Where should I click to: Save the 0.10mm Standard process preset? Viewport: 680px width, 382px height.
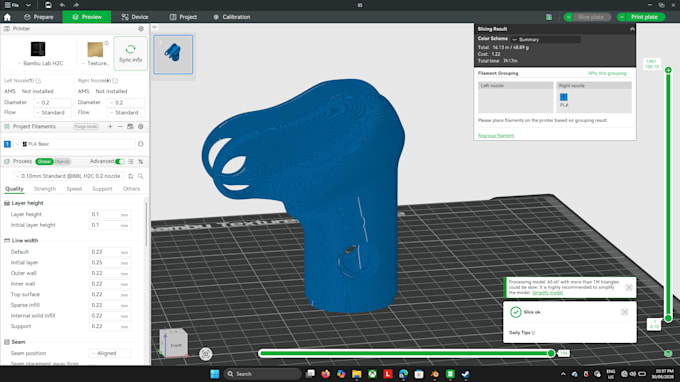click(131, 176)
